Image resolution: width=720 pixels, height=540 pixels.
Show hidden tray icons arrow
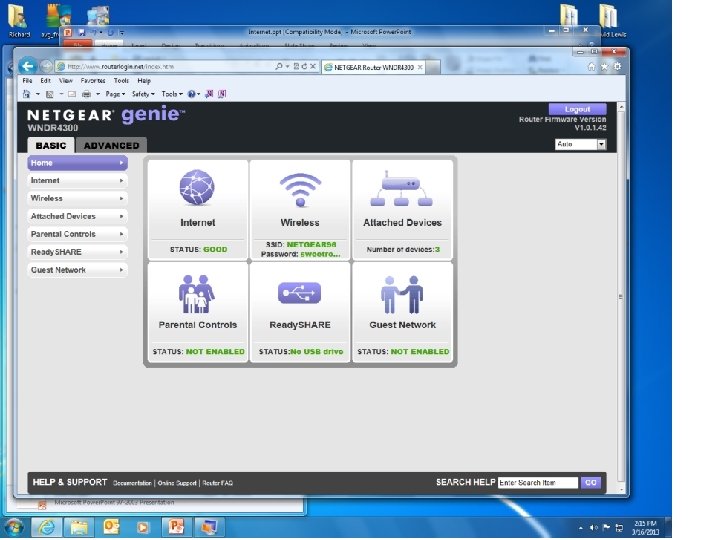coord(581,528)
